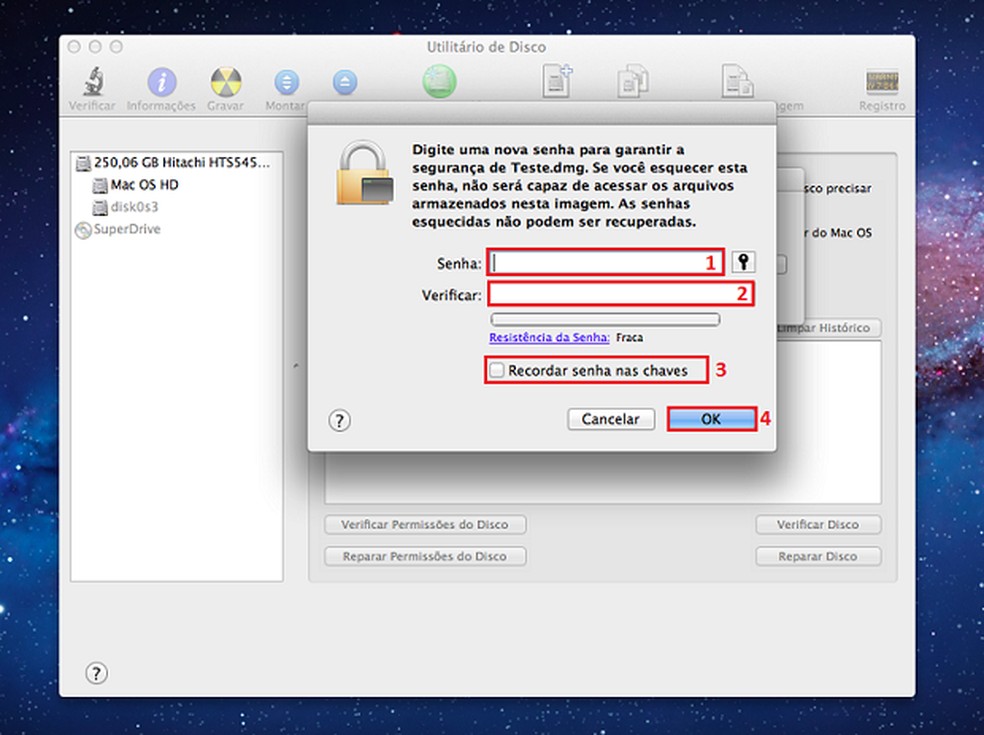Click the resize image toolbar icon

[737, 81]
